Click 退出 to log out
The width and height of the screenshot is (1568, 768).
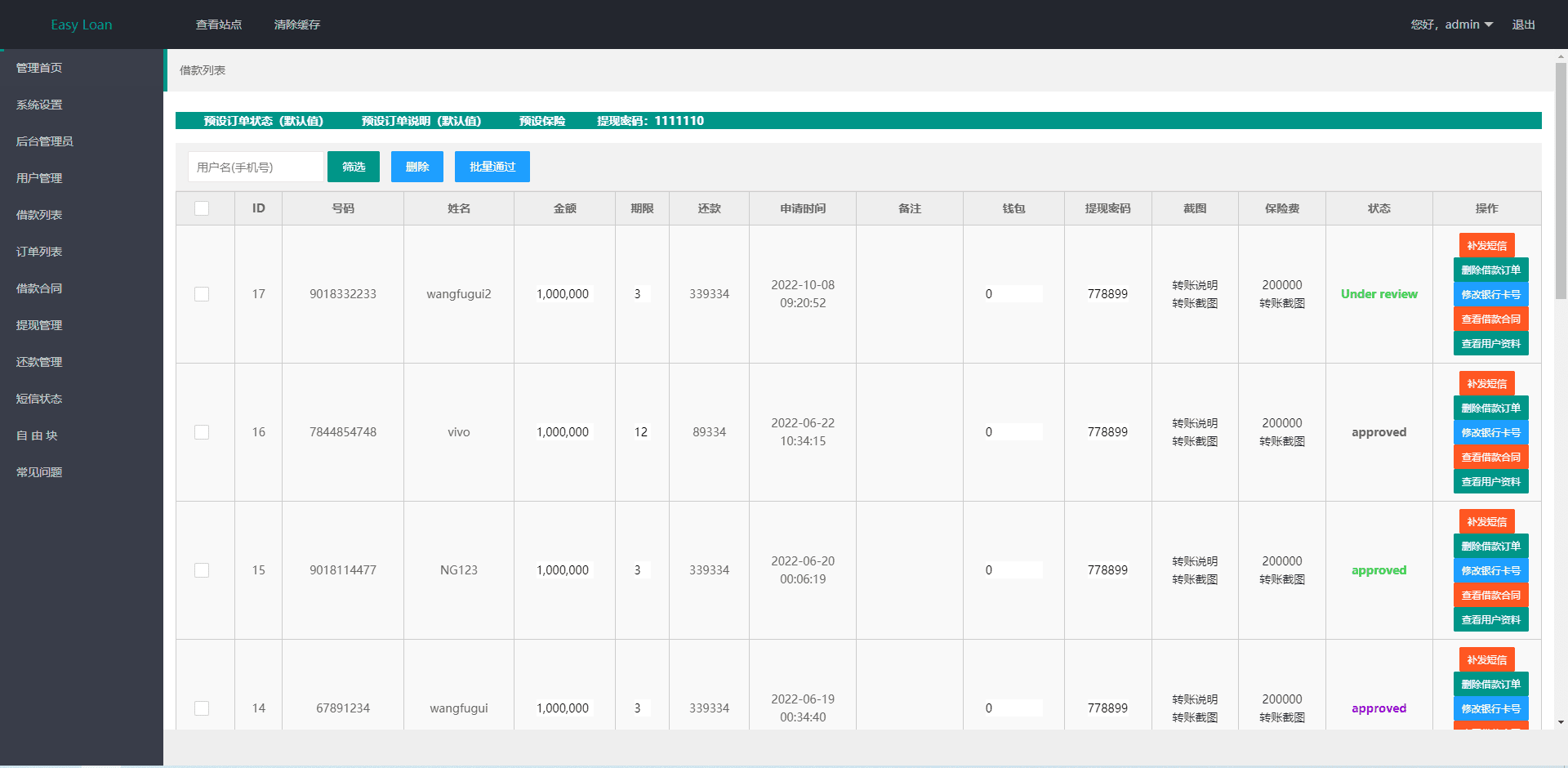coord(1523,25)
